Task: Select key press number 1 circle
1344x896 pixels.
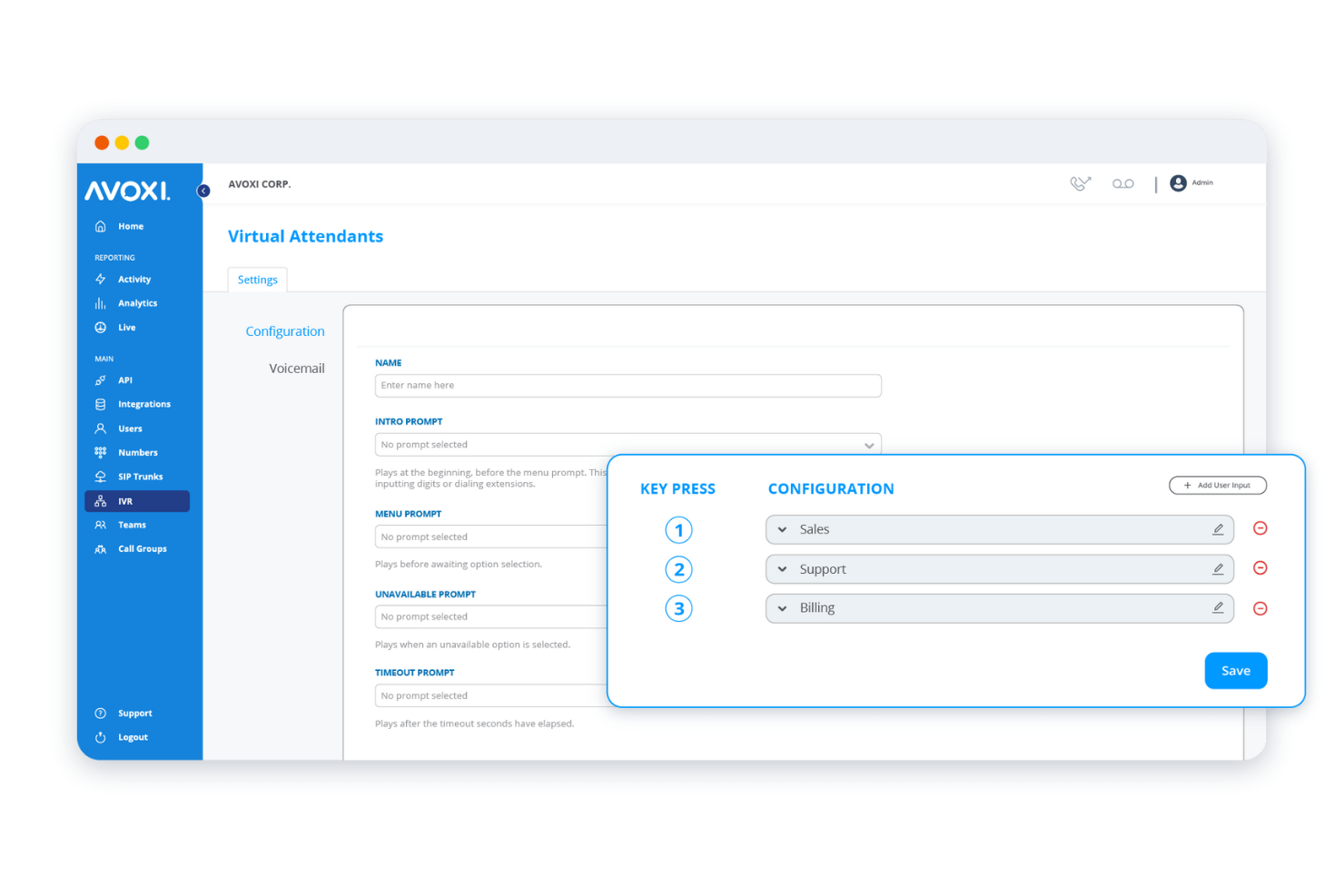Action: [x=678, y=530]
